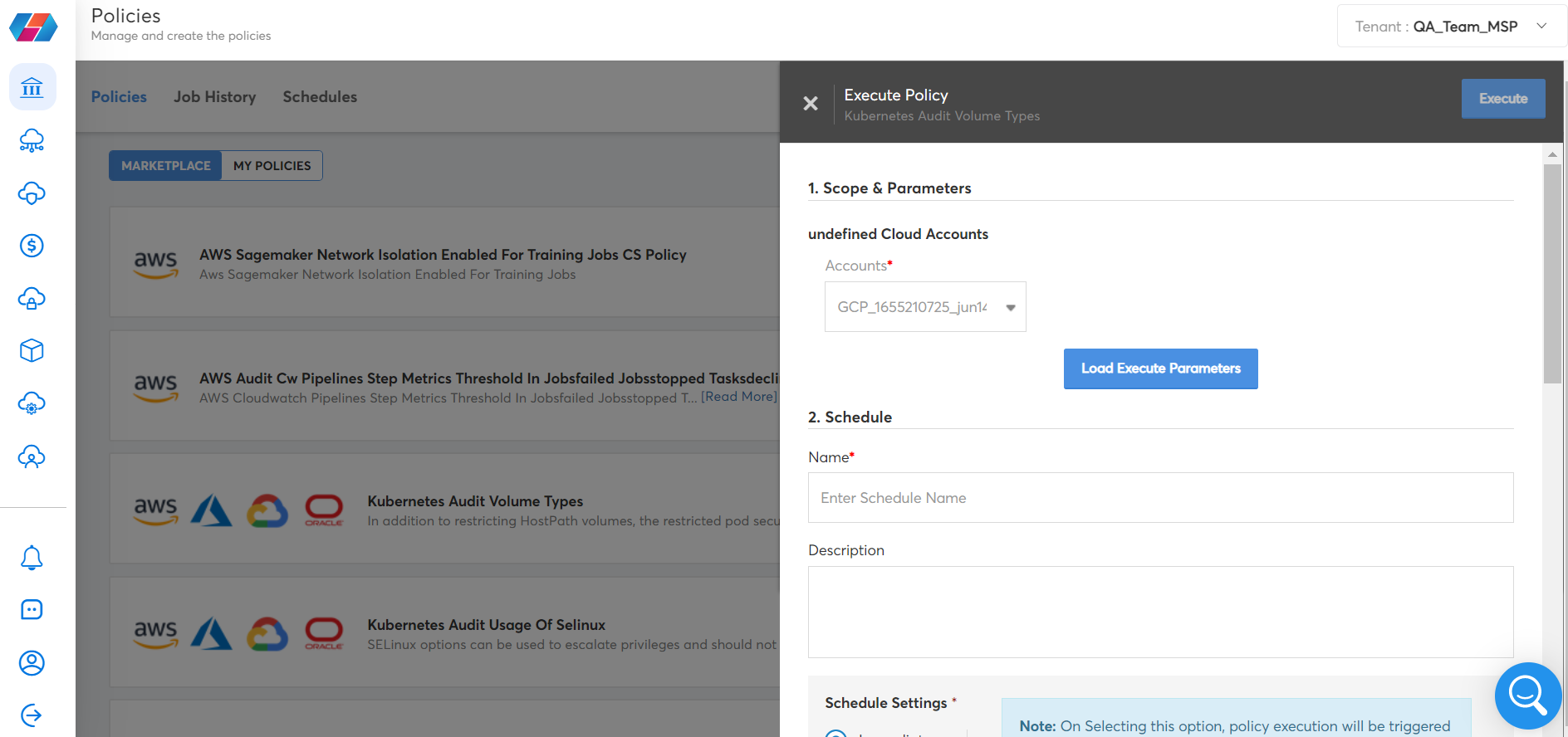Open the cloud gear settings icon in sidebar
Viewport: 1568px width, 737px height.
click(x=32, y=403)
